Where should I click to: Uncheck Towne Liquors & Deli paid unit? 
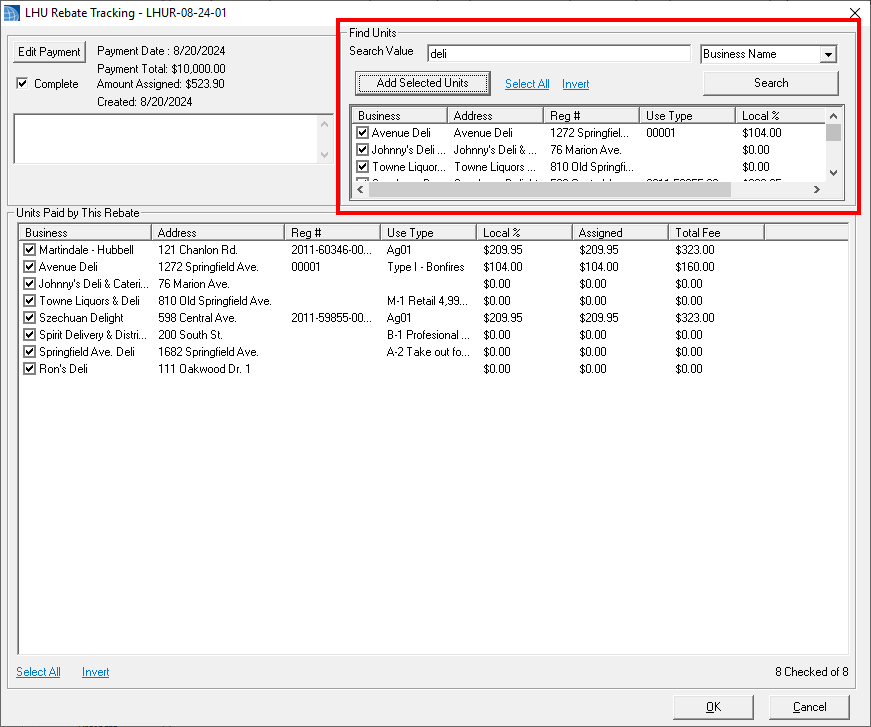pos(29,301)
